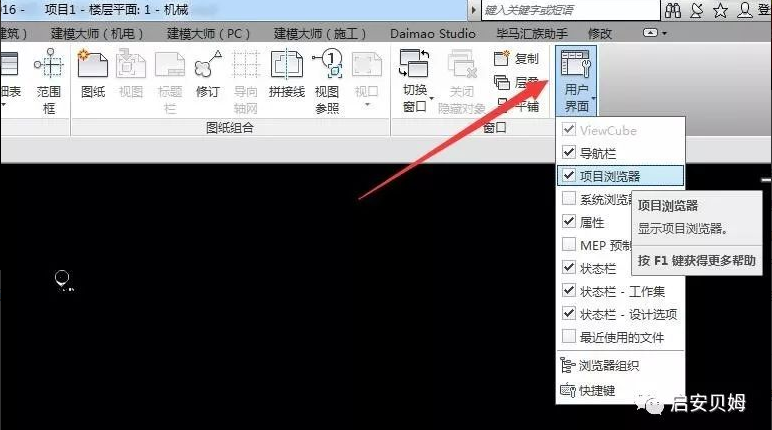Open the User Interface (用户界面) tool
Image resolution: width=772 pixels, height=430 pixels.
(x=576, y=81)
